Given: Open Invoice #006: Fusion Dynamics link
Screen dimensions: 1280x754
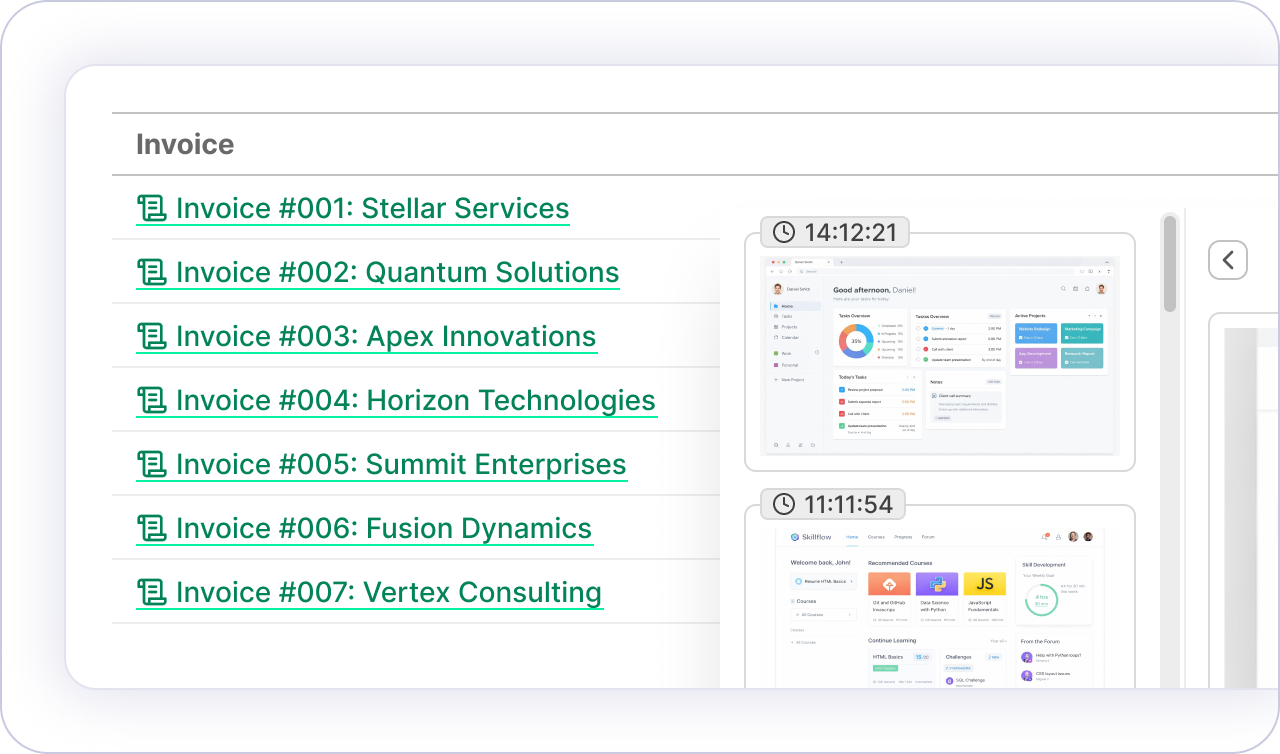Looking at the screenshot, I should (384, 528).
